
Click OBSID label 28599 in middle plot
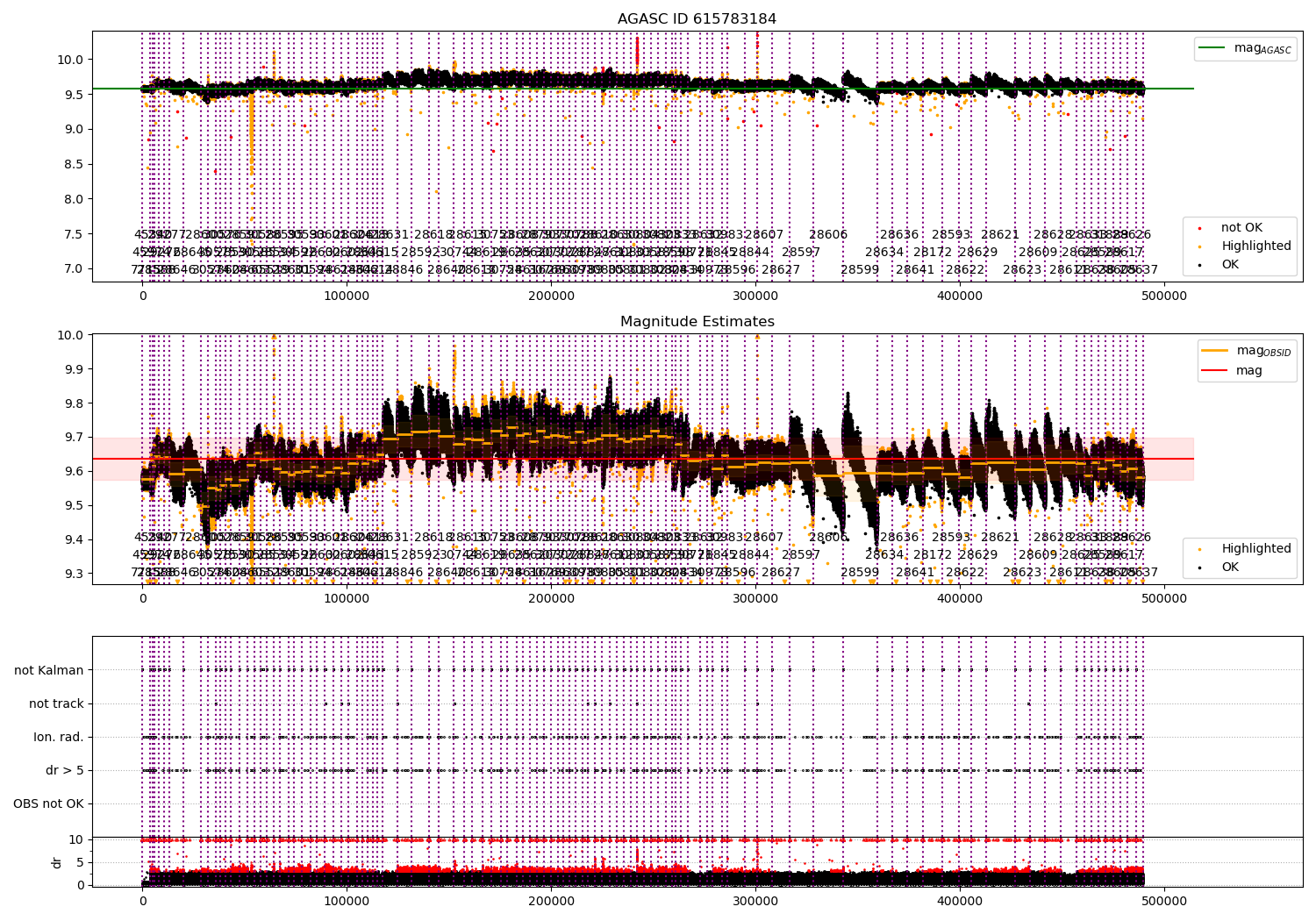pyautogui.click(x=860, y=573)
